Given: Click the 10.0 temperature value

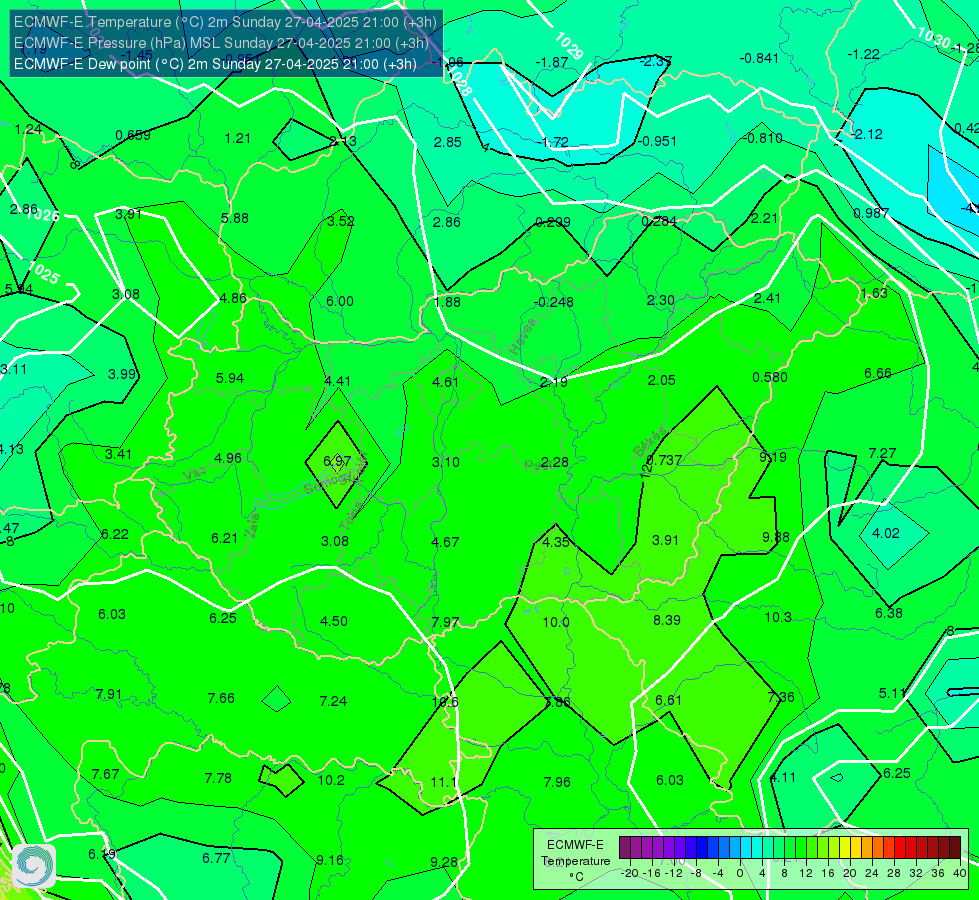Looking at the screenshot, I should (556, 622).
